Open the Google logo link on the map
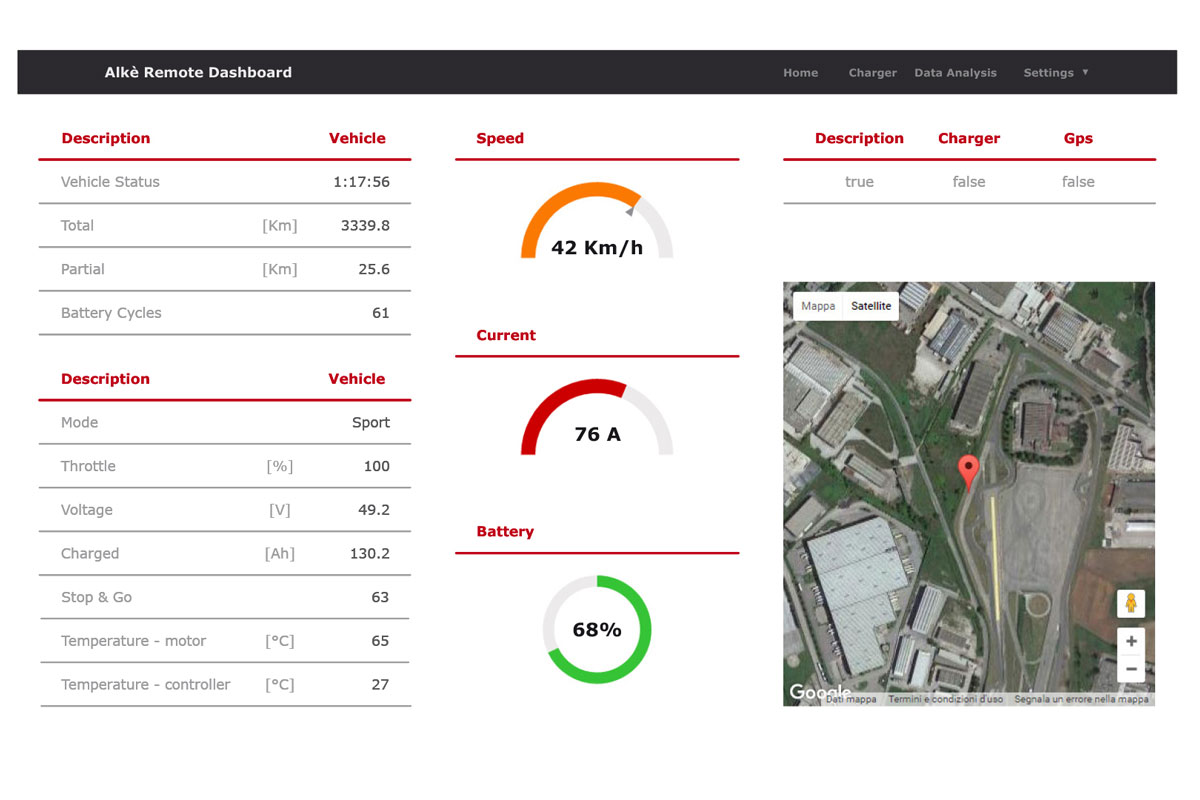Image resolution: width=1200 pixels, height=800 pixels. click(819, 692)
